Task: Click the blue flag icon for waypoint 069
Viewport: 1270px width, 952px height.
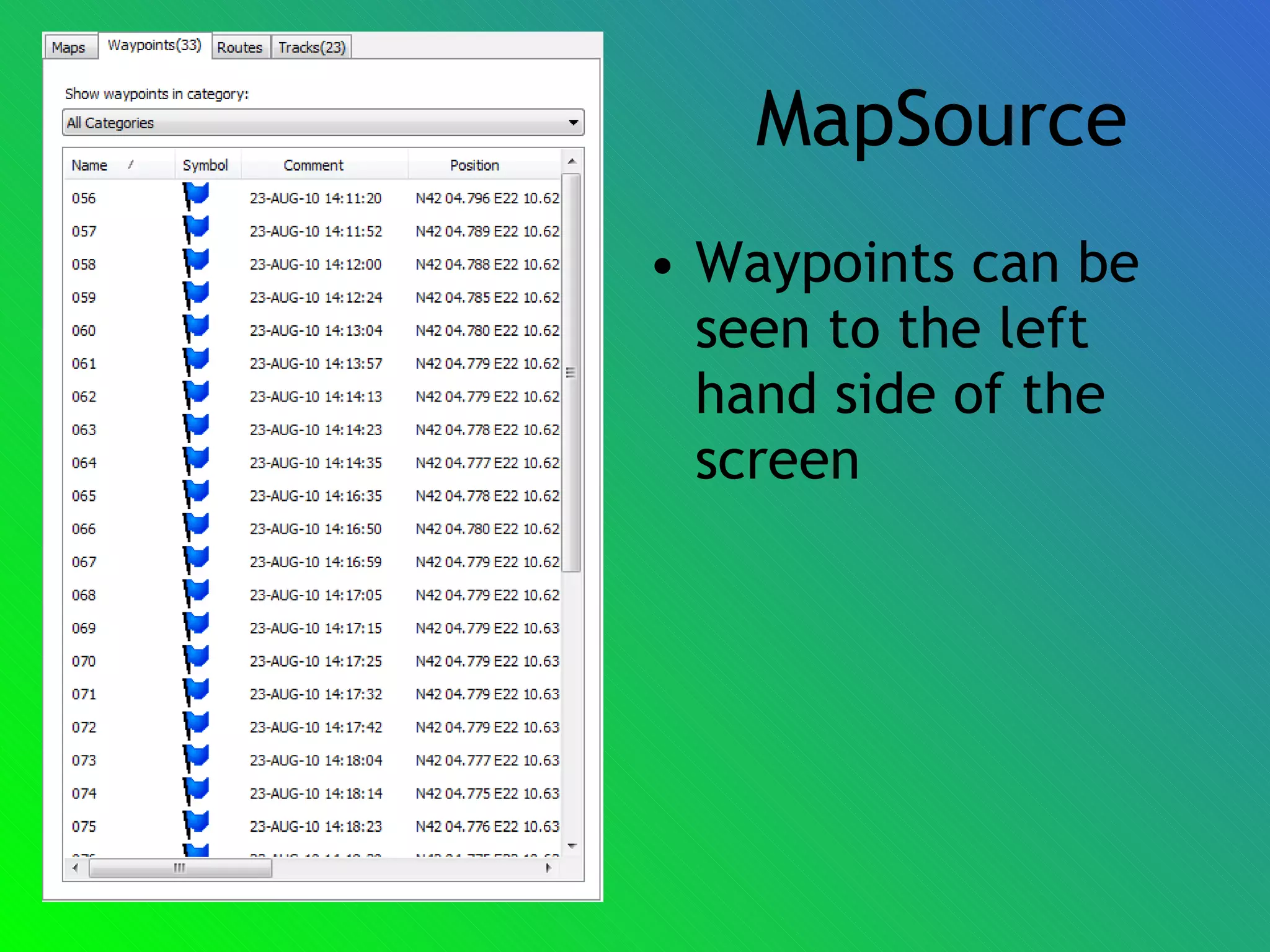Action: 195,626
